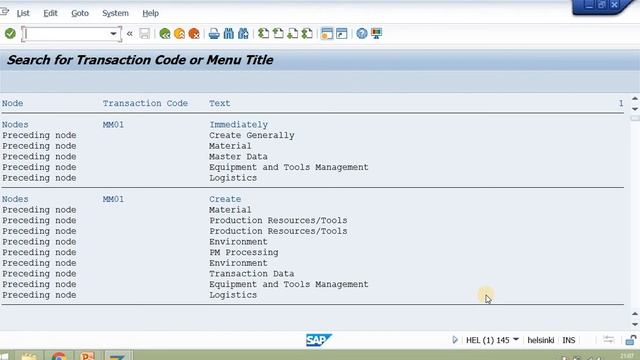Click the Create node text

[225, 199]
